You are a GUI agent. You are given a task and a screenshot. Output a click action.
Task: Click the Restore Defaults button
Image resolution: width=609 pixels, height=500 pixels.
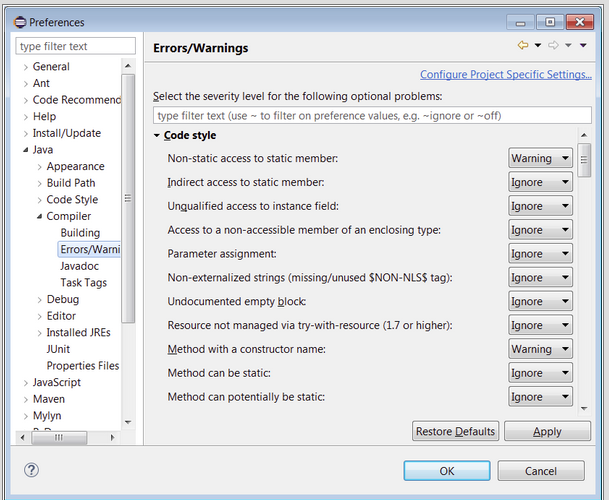click(x=455, y=431)
